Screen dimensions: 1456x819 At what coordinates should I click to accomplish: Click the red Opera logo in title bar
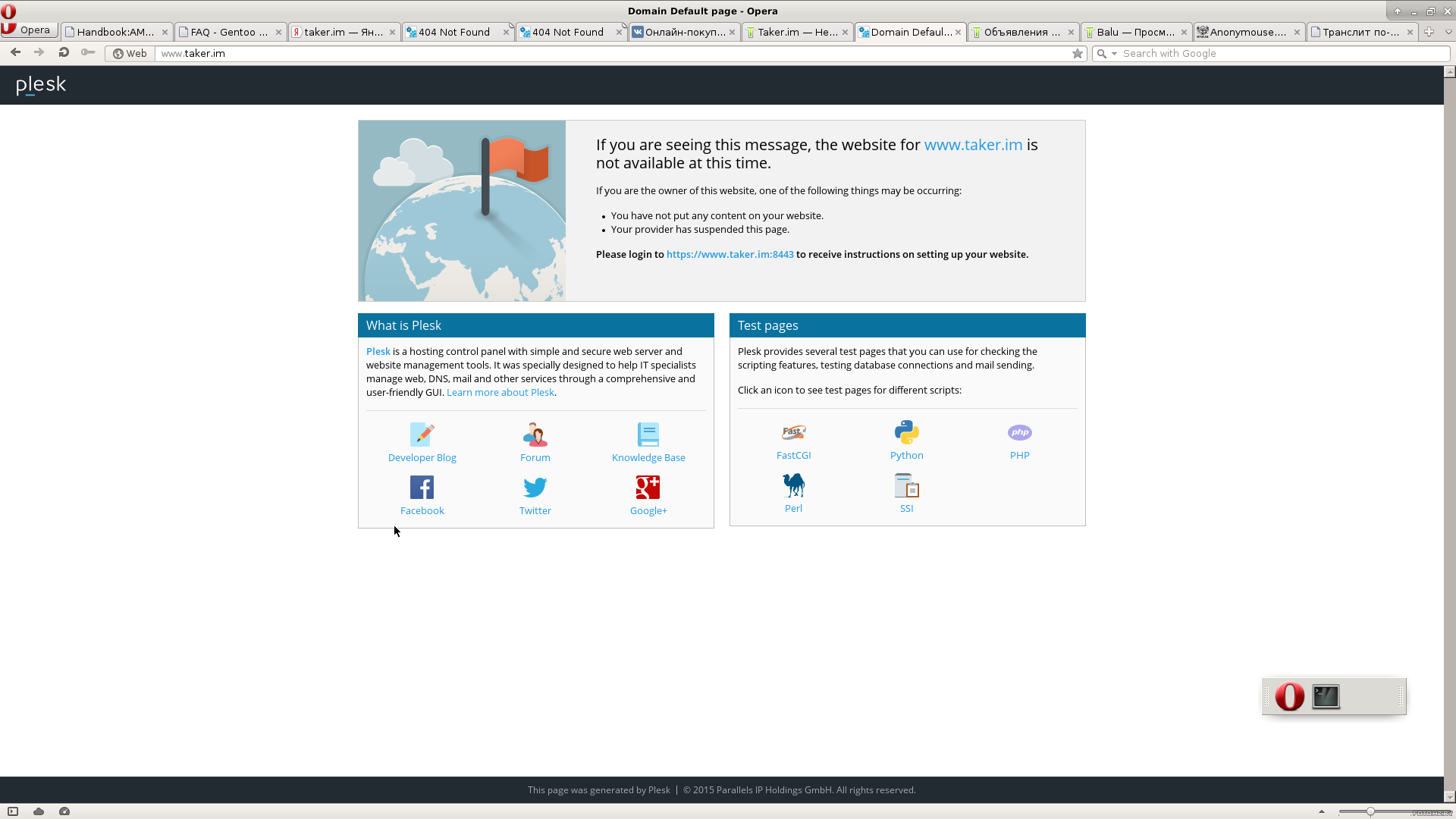pyautogui.click(x=8, y=11)
